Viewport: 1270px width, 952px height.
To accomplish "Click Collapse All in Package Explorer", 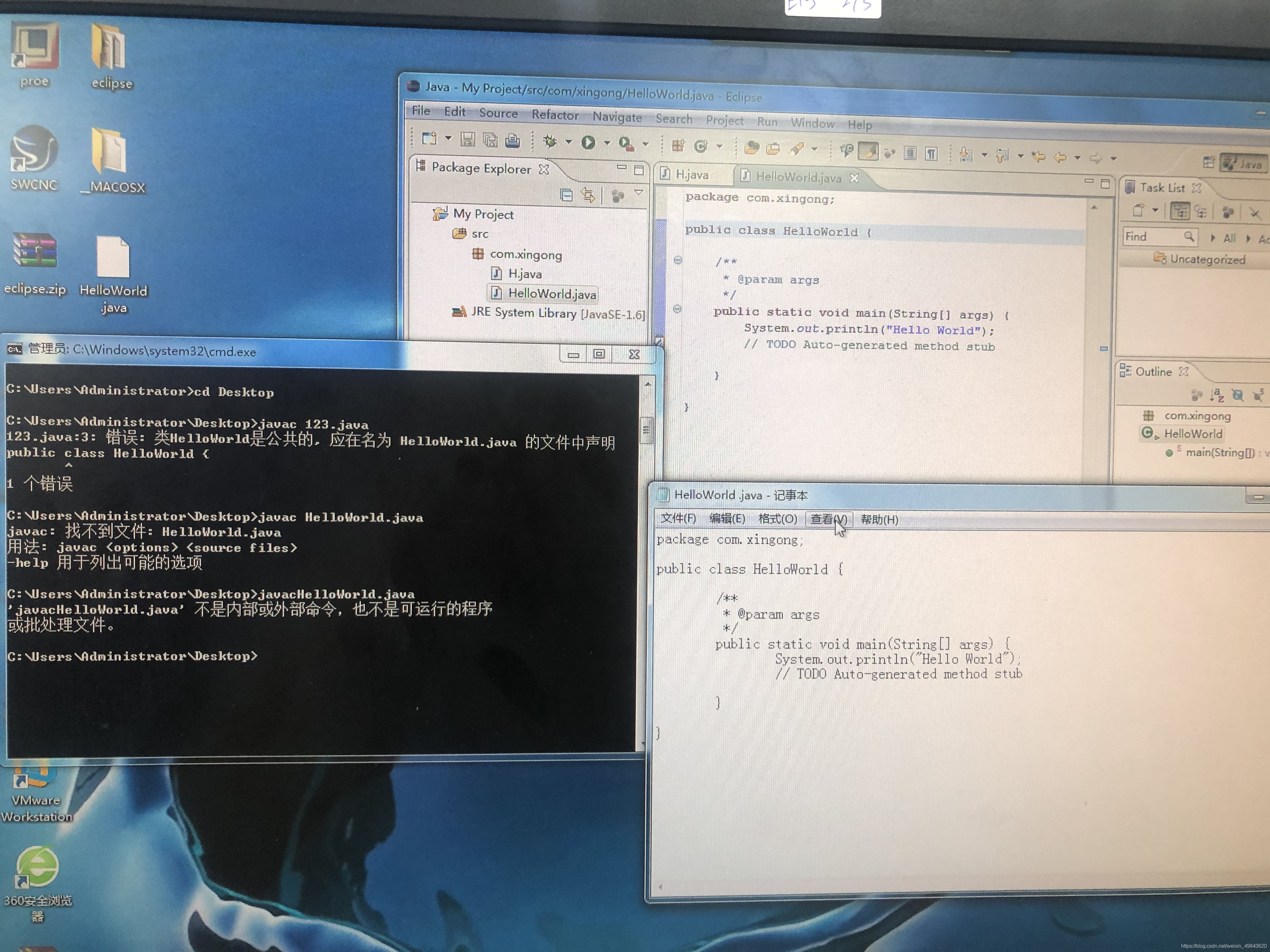I will 566,195.
